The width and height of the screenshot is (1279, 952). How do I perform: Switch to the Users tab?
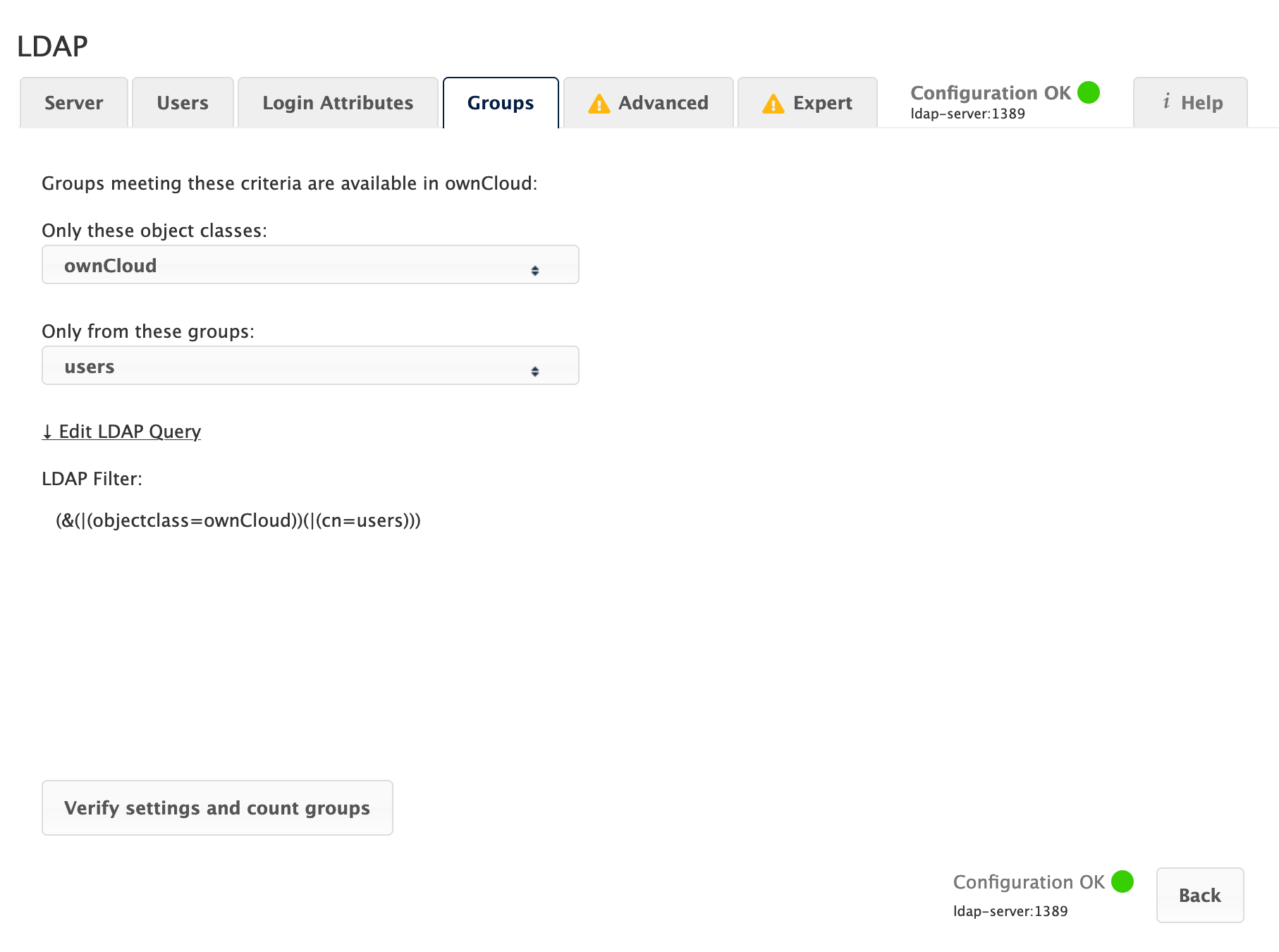tap(183, 102)
